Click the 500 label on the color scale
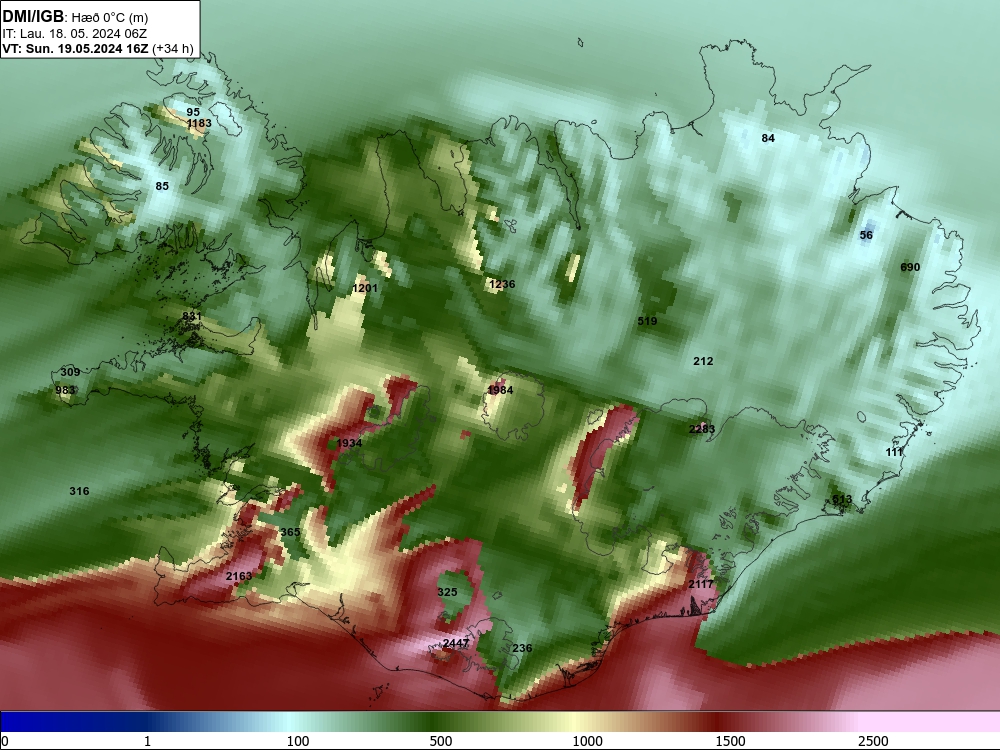Image resolution: width=1000 pixels, height=750 pixels. click(x=441, y=741)
